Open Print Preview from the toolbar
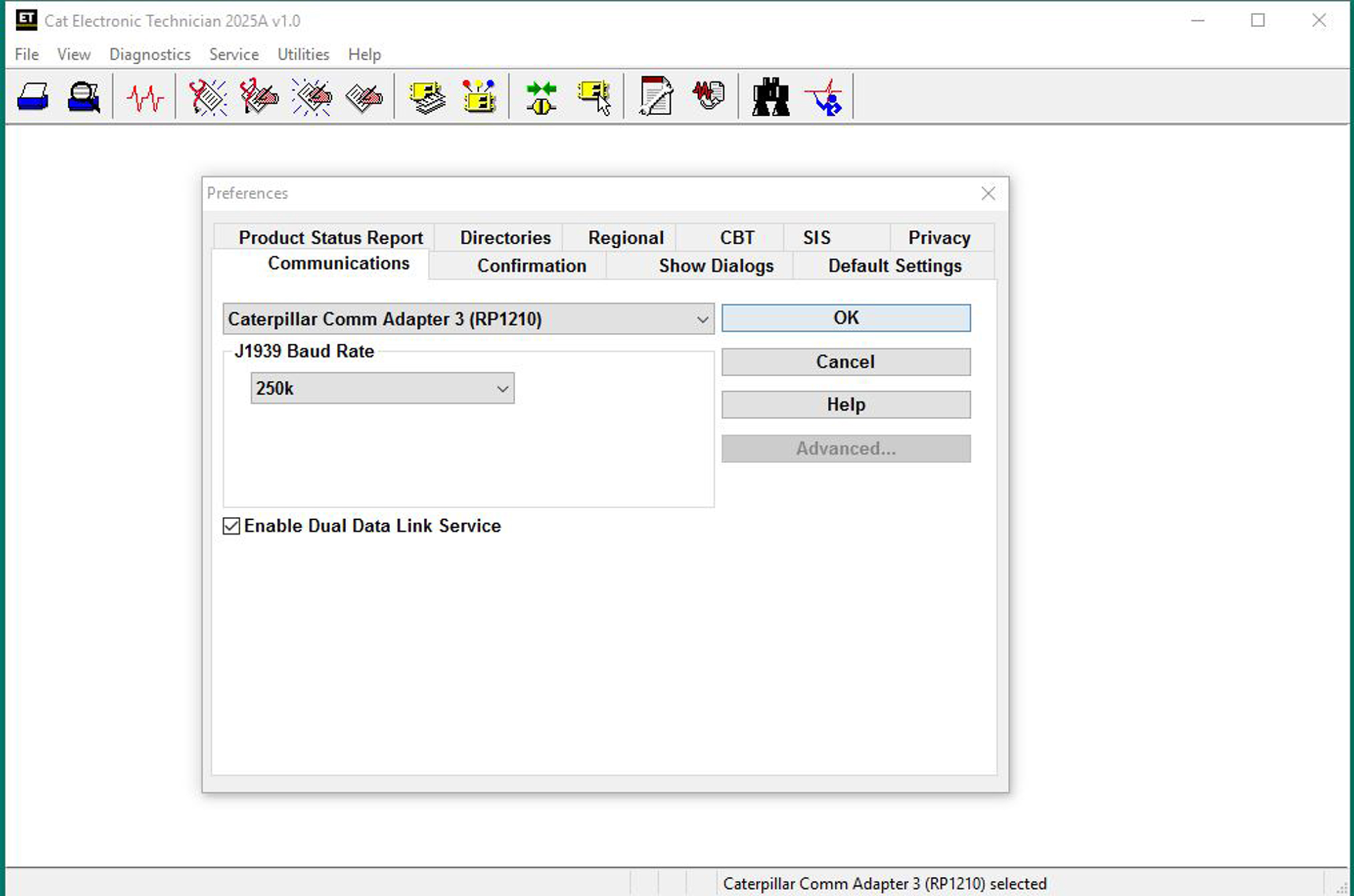The image size is (1354, 896). click(83, 97)
